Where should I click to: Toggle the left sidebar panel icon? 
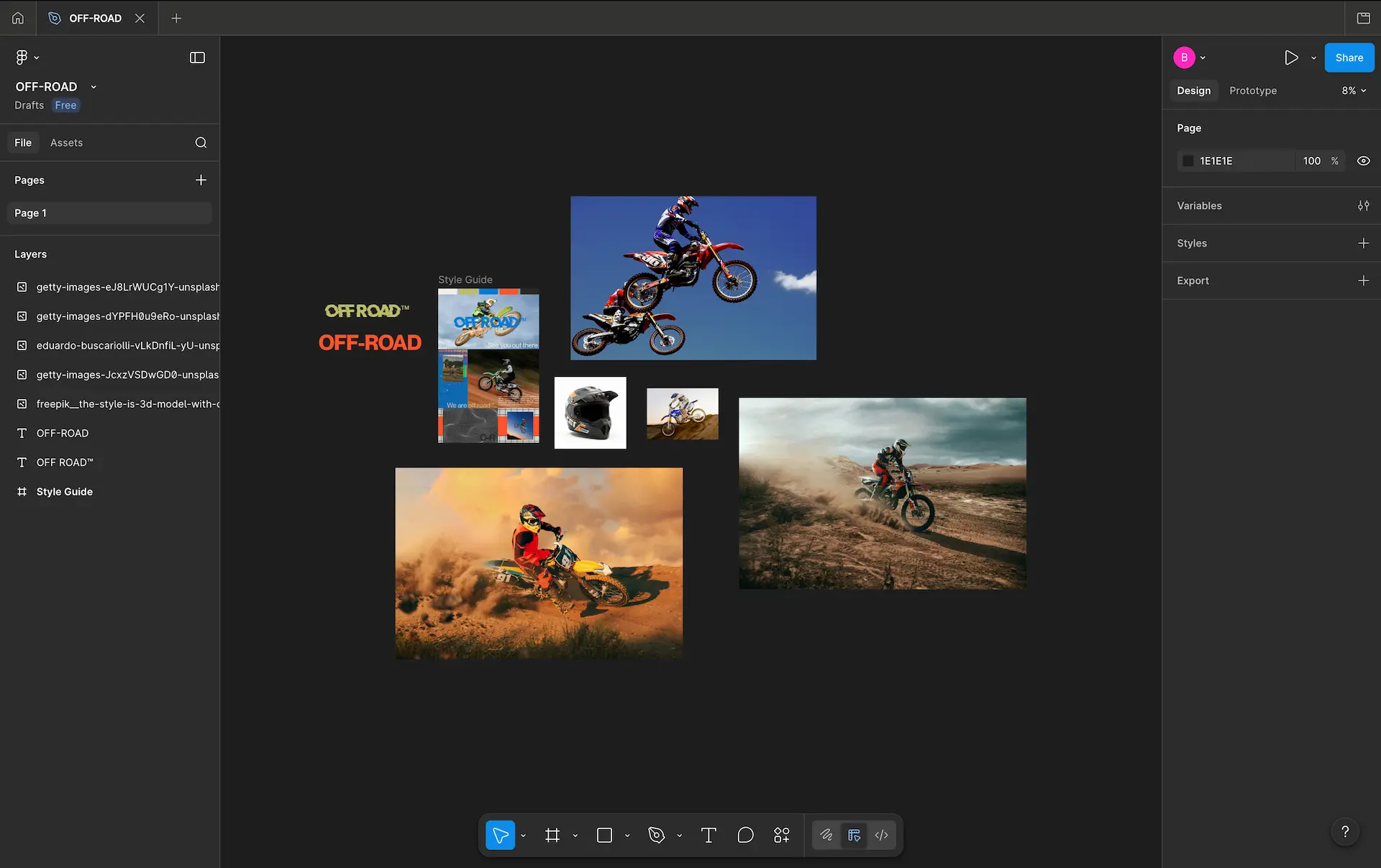[x=197, y=58]
